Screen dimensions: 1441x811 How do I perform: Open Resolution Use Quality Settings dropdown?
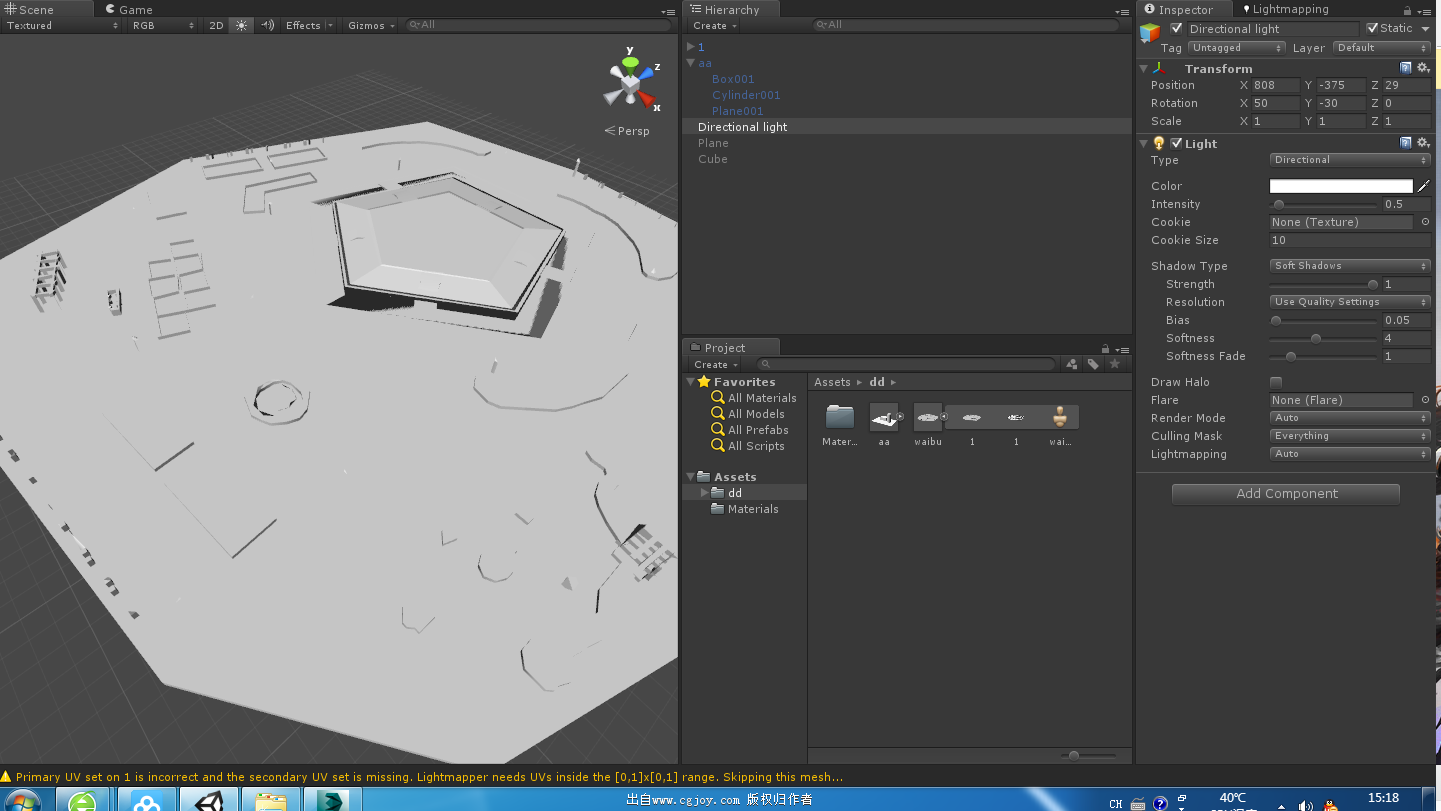pyautogui.click(x=1350, y=302)
